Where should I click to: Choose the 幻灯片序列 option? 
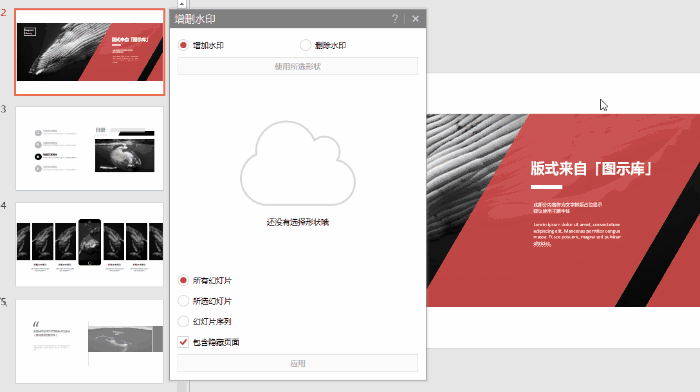click(x=183, y=321)
